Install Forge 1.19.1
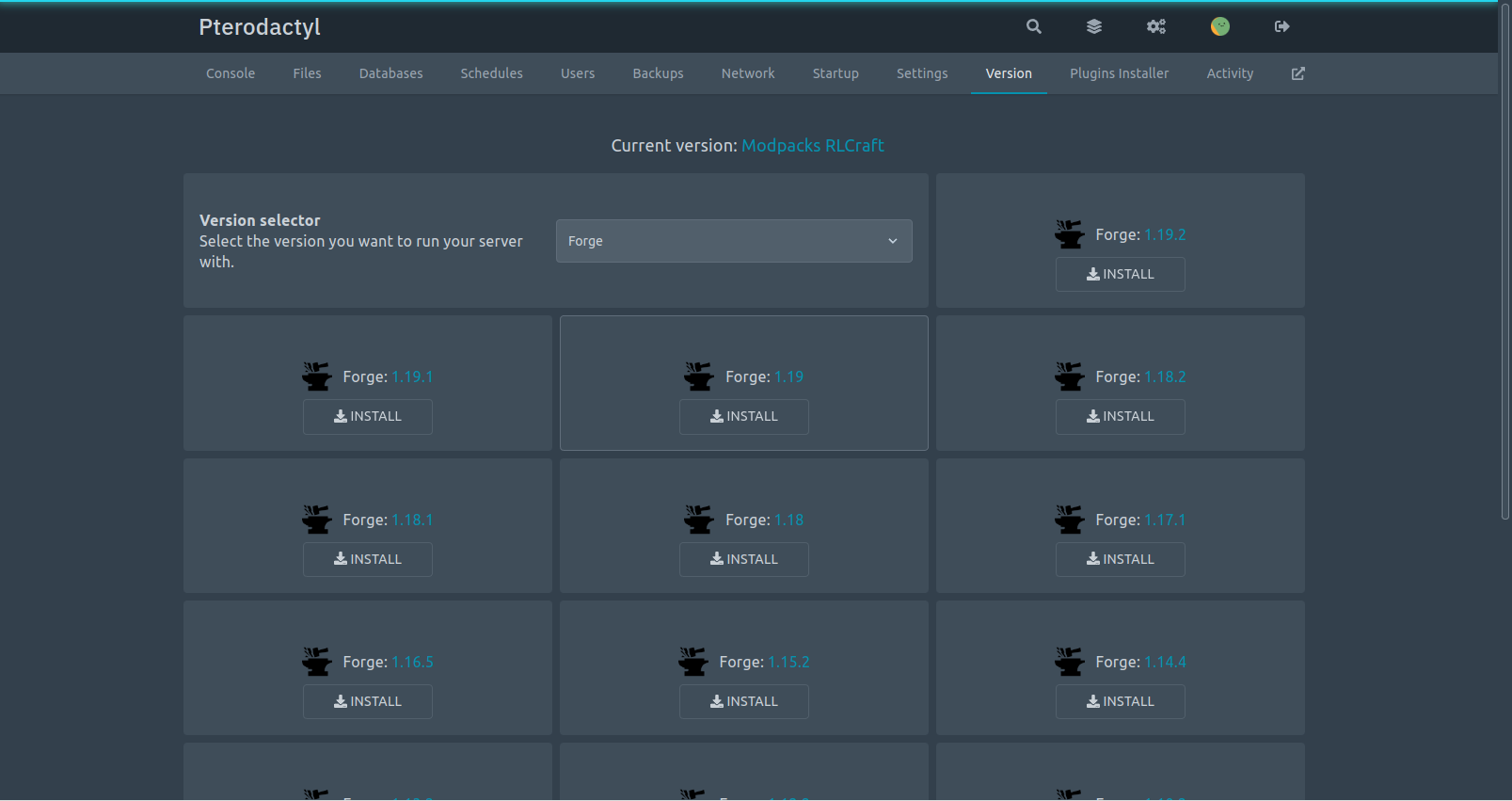 click(x=367, y=416)
